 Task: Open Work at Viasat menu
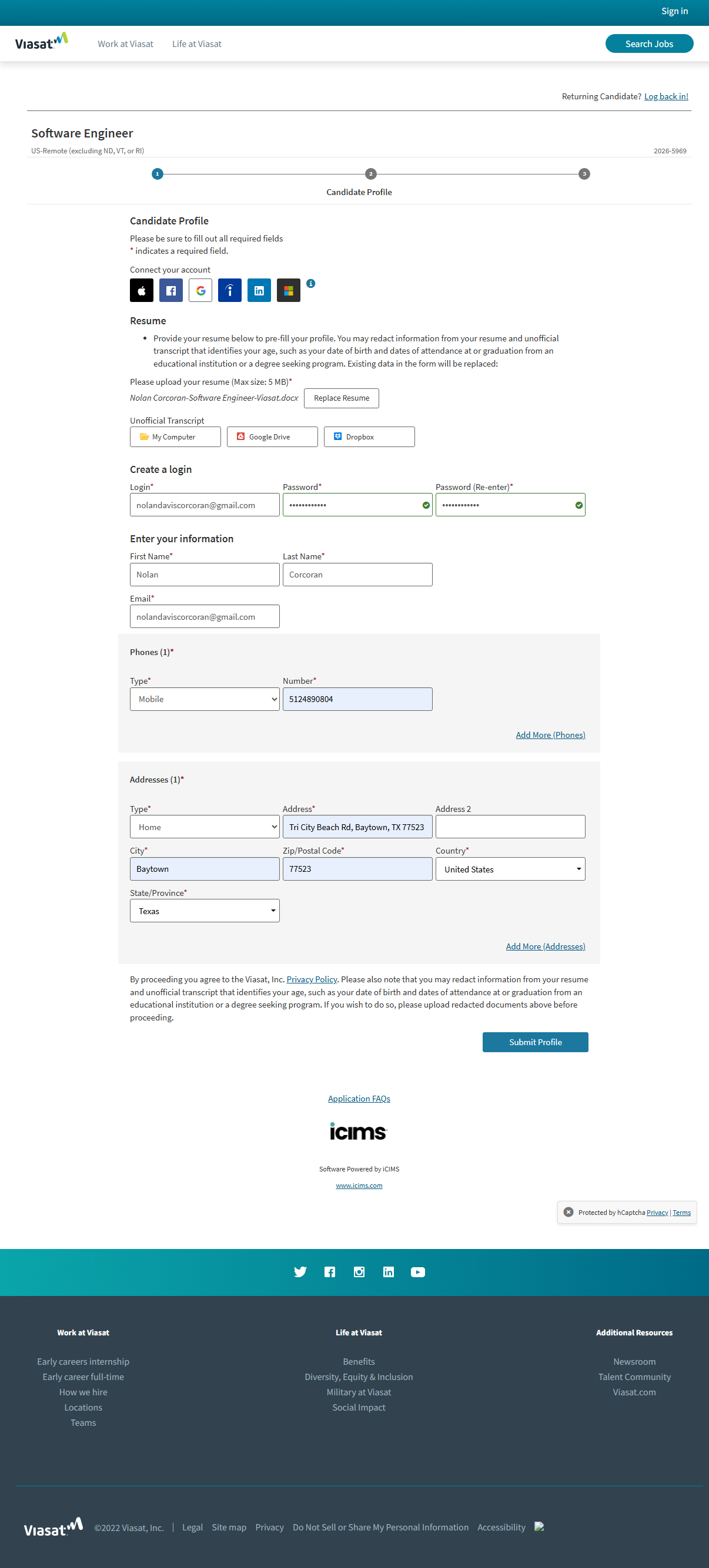(125, 44)
